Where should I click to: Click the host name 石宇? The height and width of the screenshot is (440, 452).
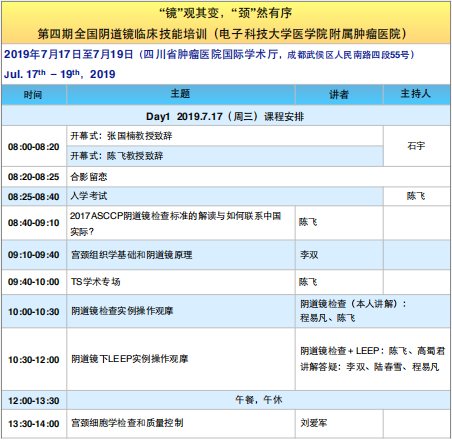416,146
